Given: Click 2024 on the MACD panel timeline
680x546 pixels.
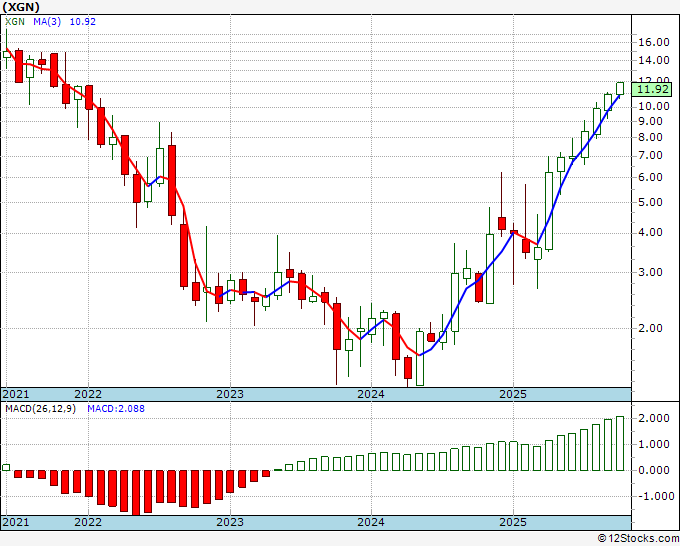Looking at the screenshot, I should coord(371,522).
